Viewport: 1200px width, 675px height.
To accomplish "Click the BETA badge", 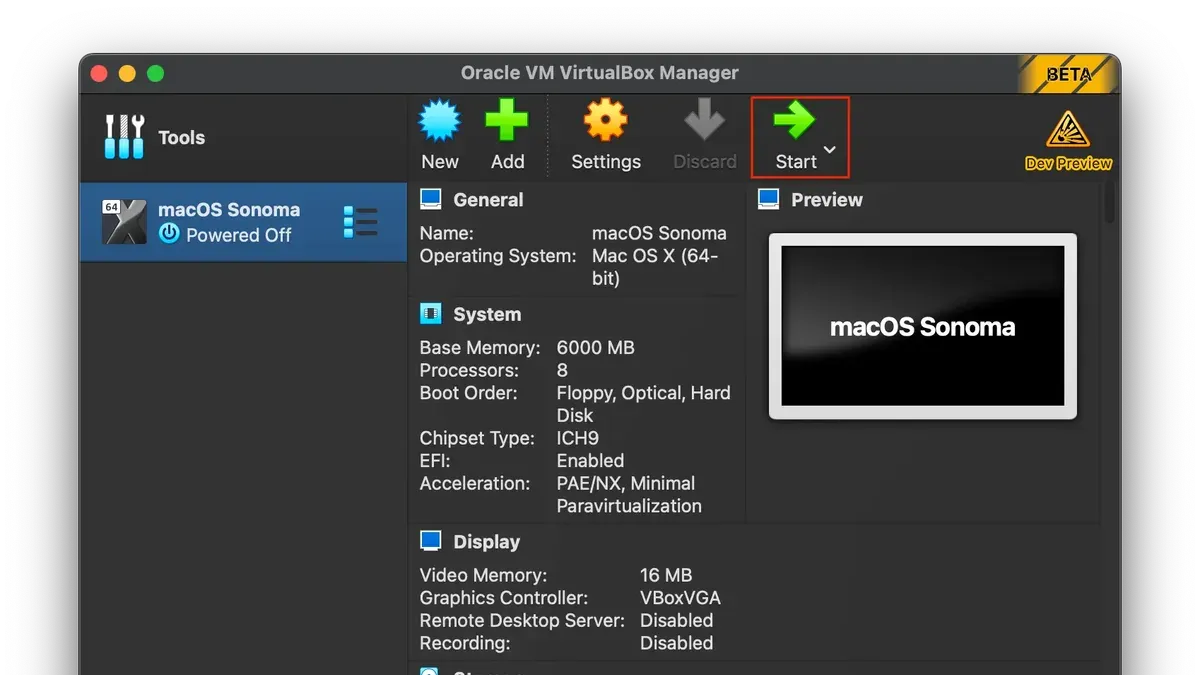I will [1068, 75].
